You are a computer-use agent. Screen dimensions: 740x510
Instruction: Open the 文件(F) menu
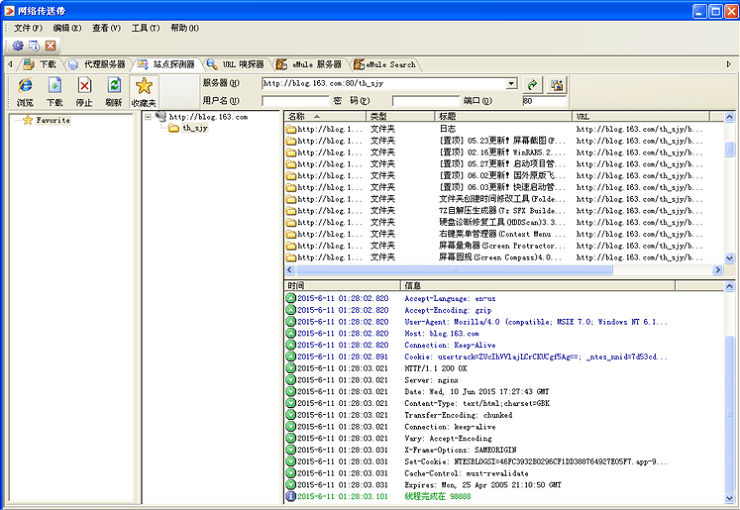(x=28, y=28)
